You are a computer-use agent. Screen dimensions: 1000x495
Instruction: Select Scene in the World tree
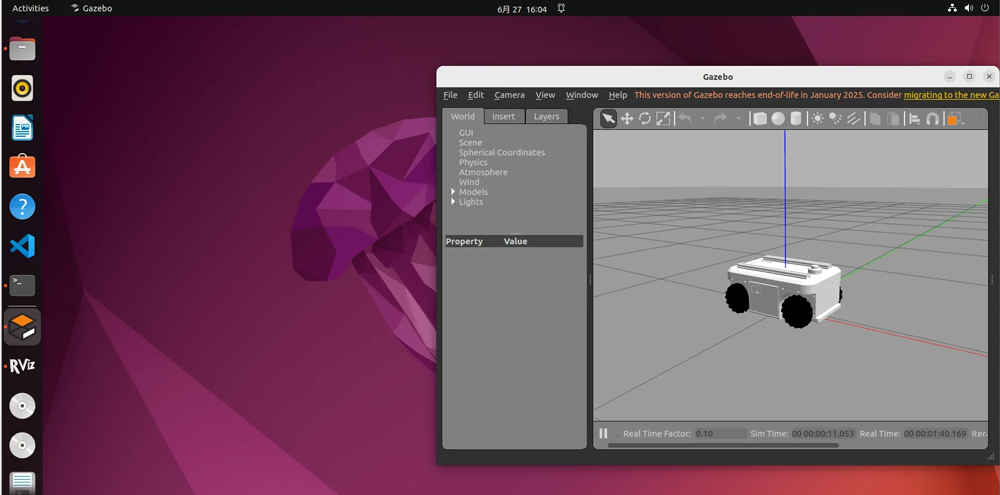pyautogui.click(x=471, y=143)
